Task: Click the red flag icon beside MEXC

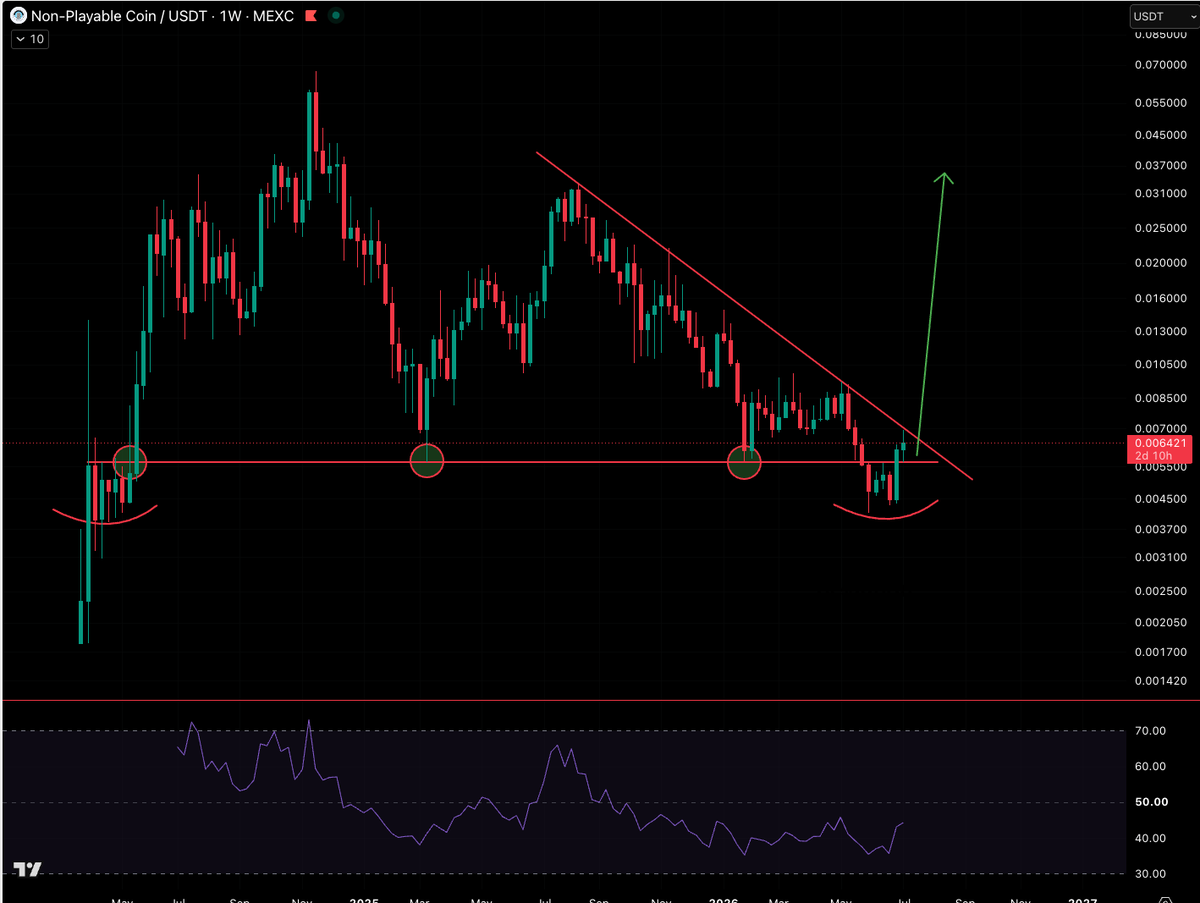Action: click(311, 16)
